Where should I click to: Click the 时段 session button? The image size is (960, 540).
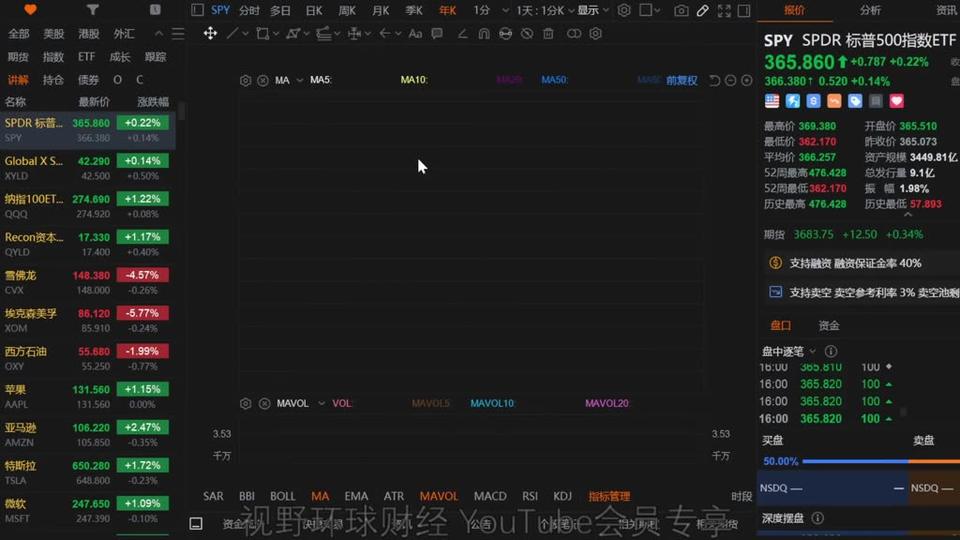point(741,496)
